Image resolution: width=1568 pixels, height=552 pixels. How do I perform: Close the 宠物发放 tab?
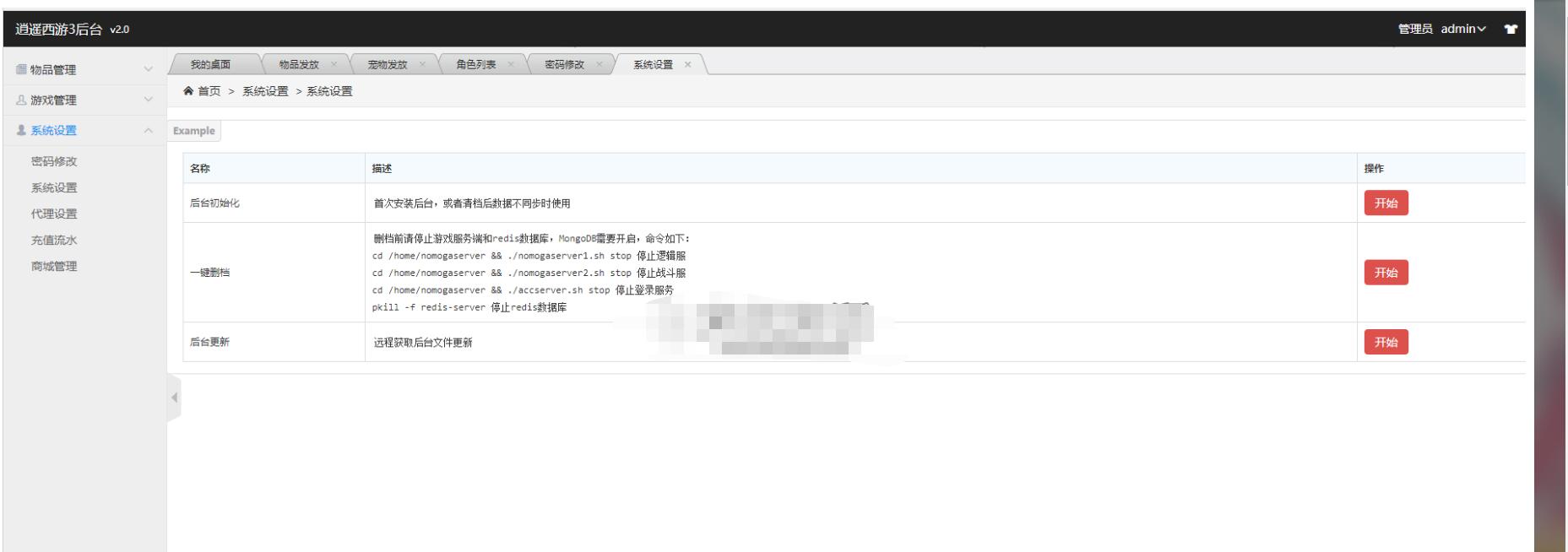point(422,65)
